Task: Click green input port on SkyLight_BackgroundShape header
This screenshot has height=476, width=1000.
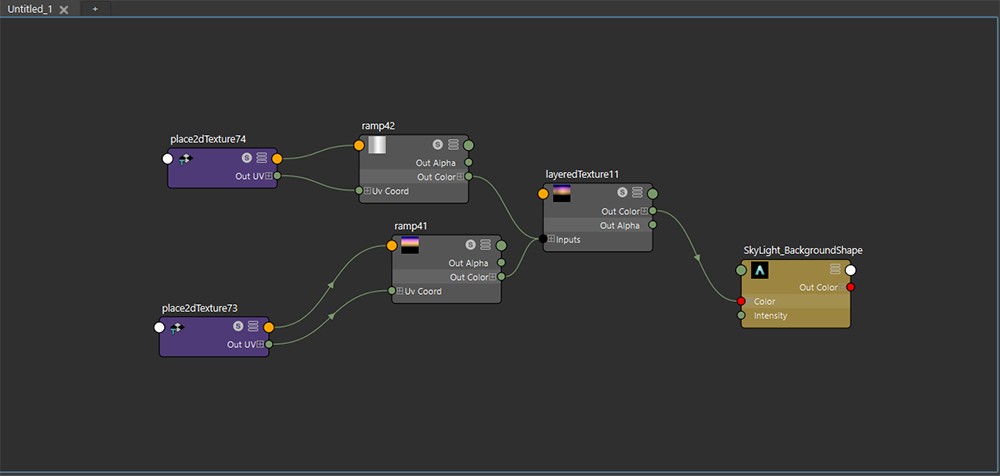Action: (741, 271)
